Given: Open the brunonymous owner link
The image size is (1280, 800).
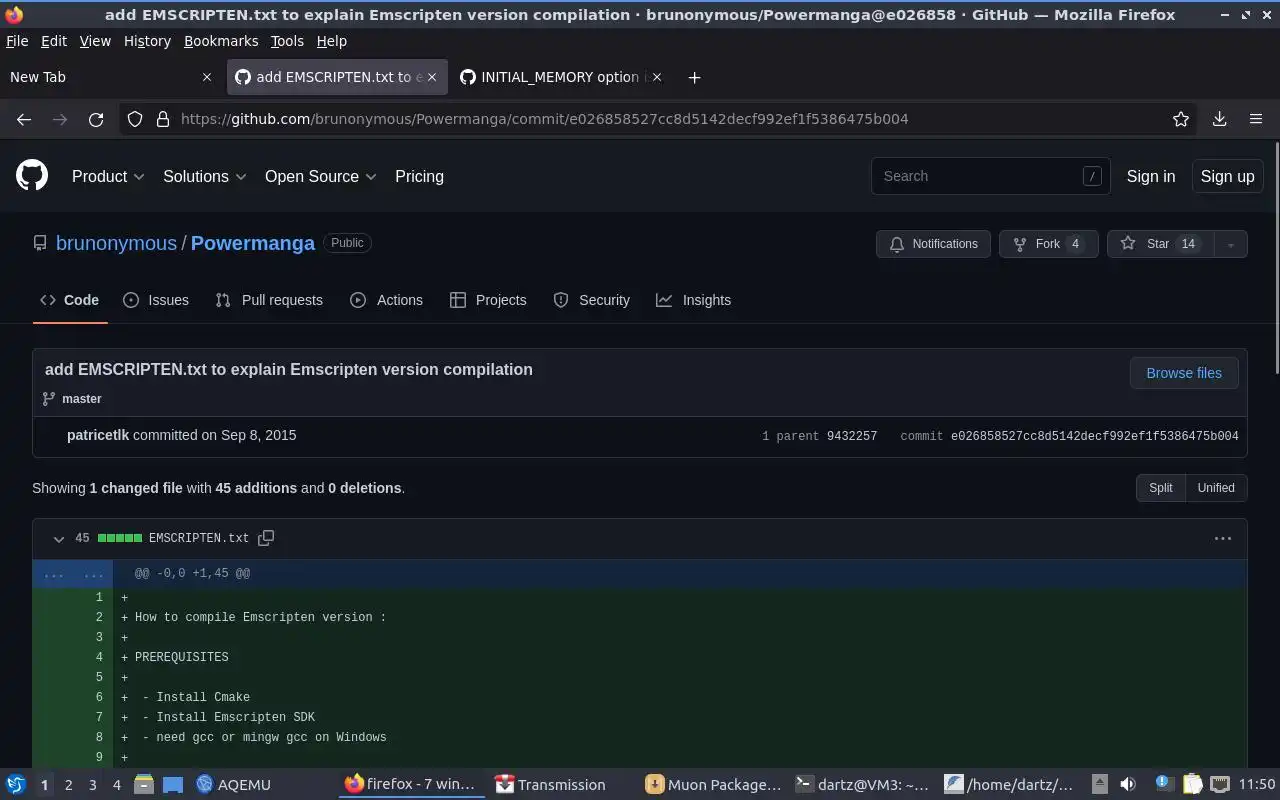Looking at the screenshot, I should click(x=116, y=243).
